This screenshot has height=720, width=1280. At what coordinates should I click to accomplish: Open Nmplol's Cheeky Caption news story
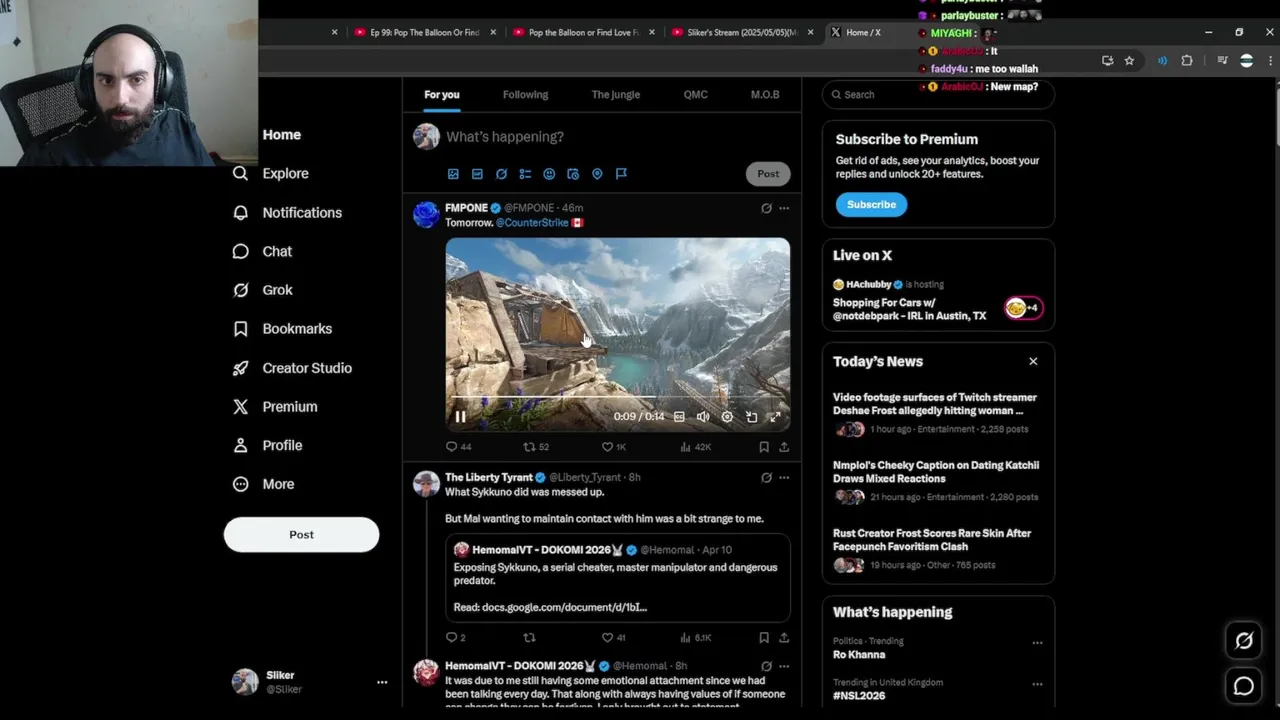click(938, 482)
